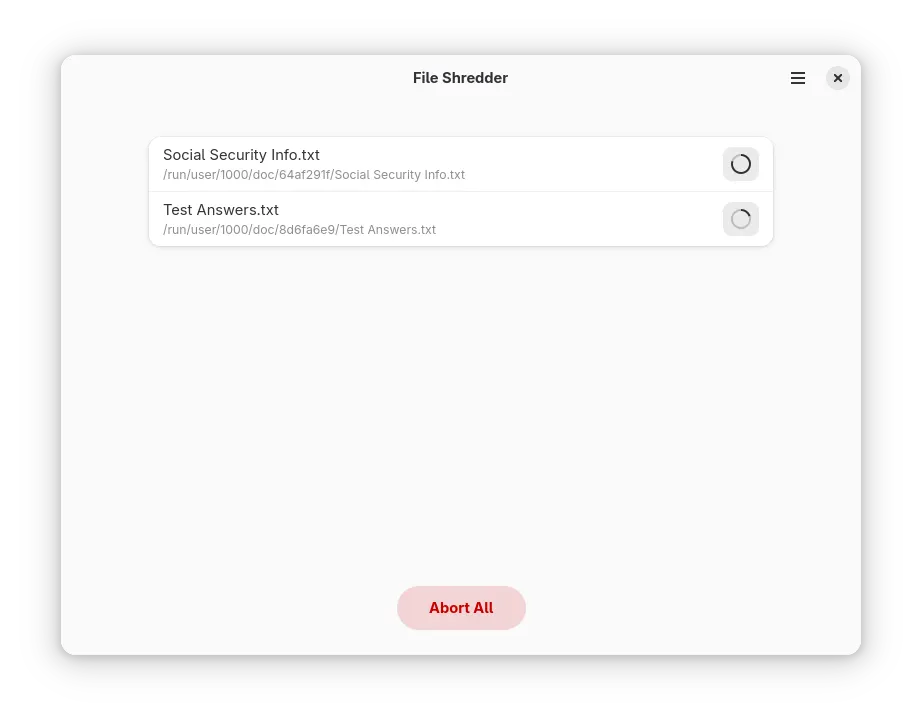Screen dimensions: 922x722
Task: Click the spinner button for Social Security Info.txt
Action: [x=740, y=164]
